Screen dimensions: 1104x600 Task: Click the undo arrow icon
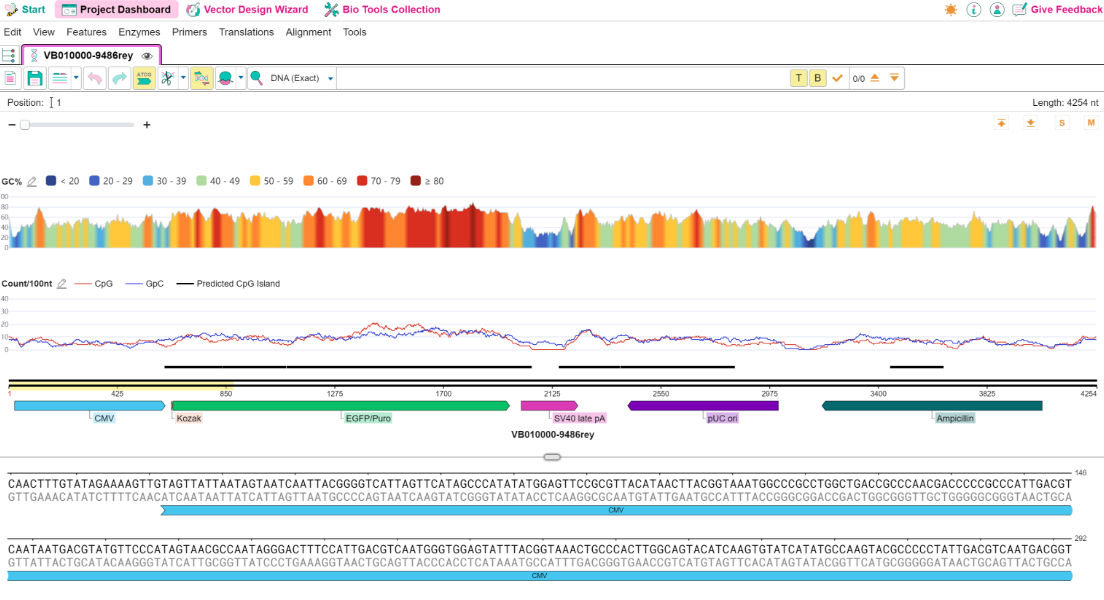[x=94, y=78]
